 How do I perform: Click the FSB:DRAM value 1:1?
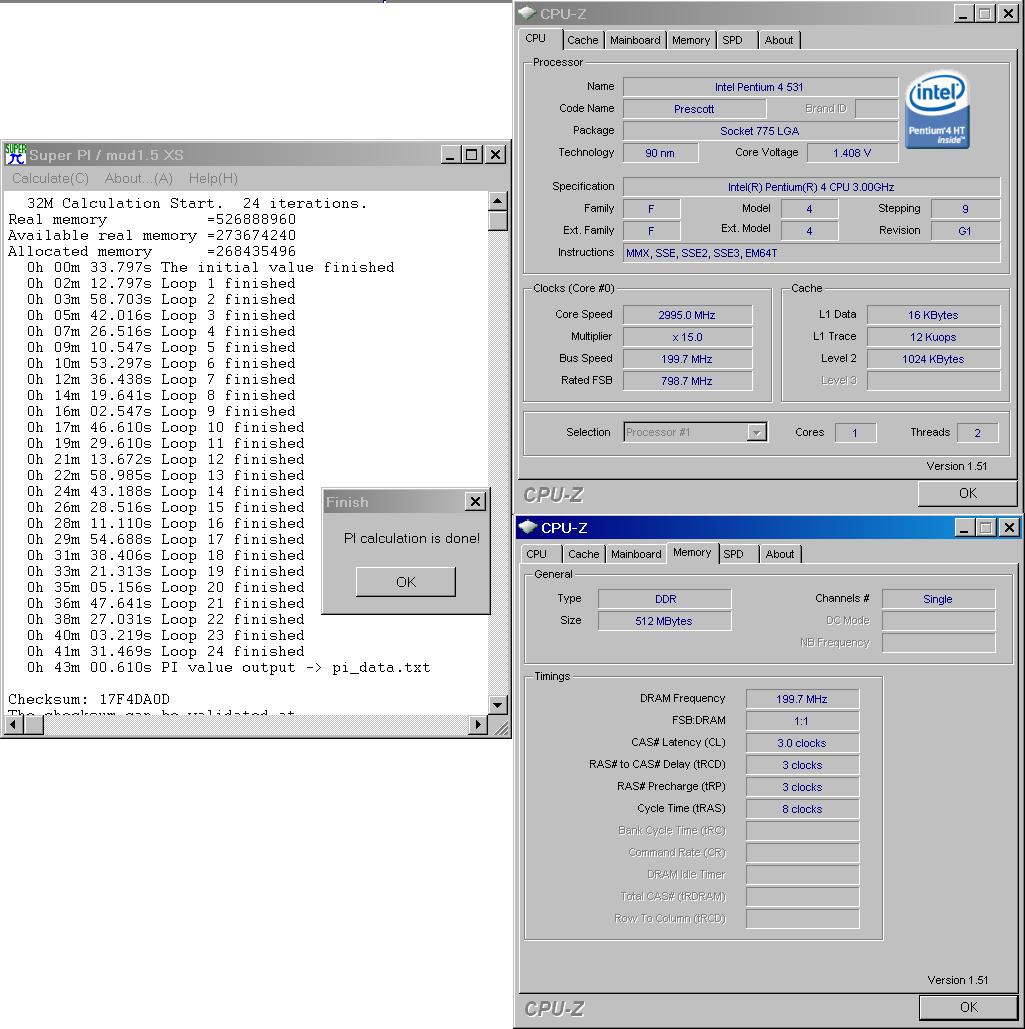coord(802,721)
